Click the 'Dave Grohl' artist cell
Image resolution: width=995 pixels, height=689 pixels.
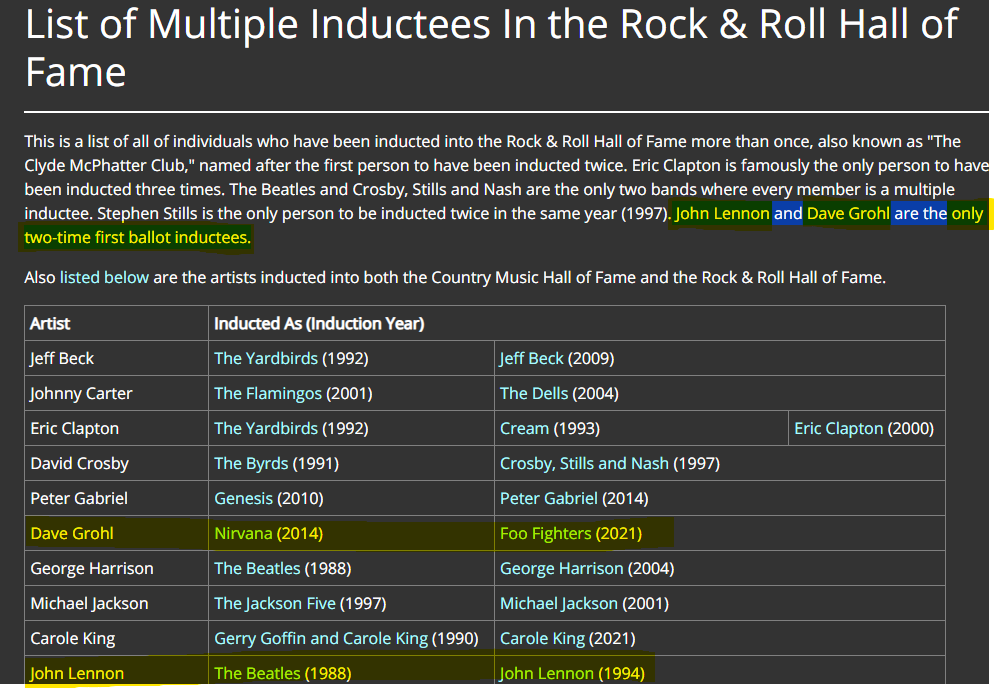(x=116, y=533)
